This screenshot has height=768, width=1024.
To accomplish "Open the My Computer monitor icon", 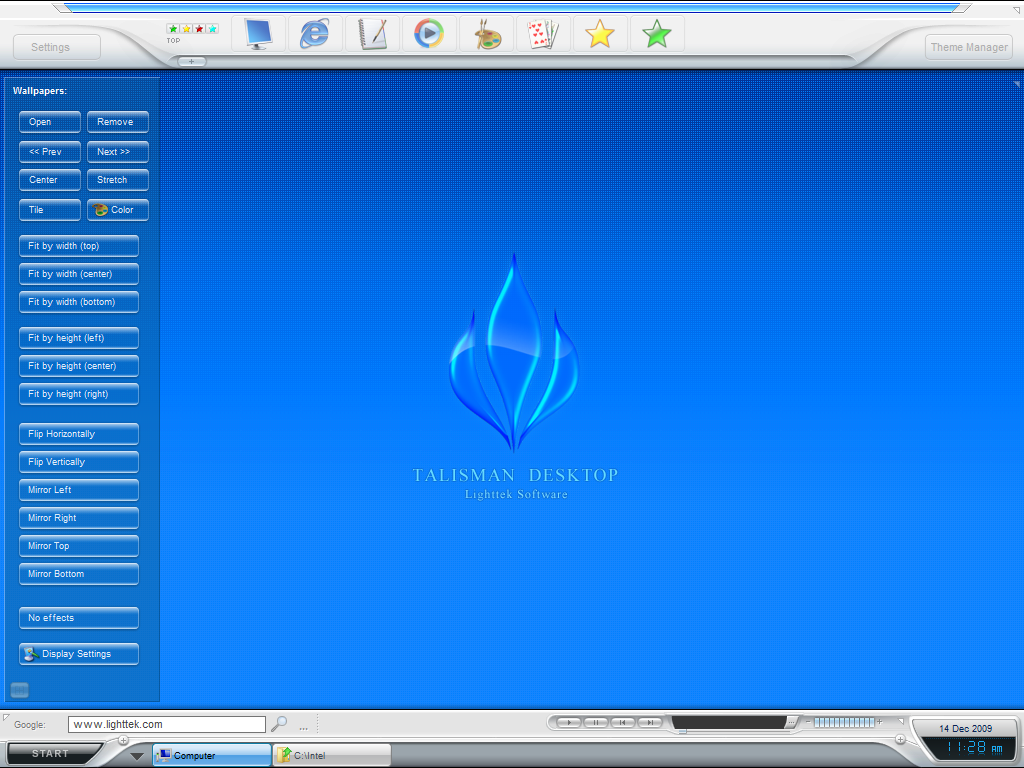I will 258,34.
